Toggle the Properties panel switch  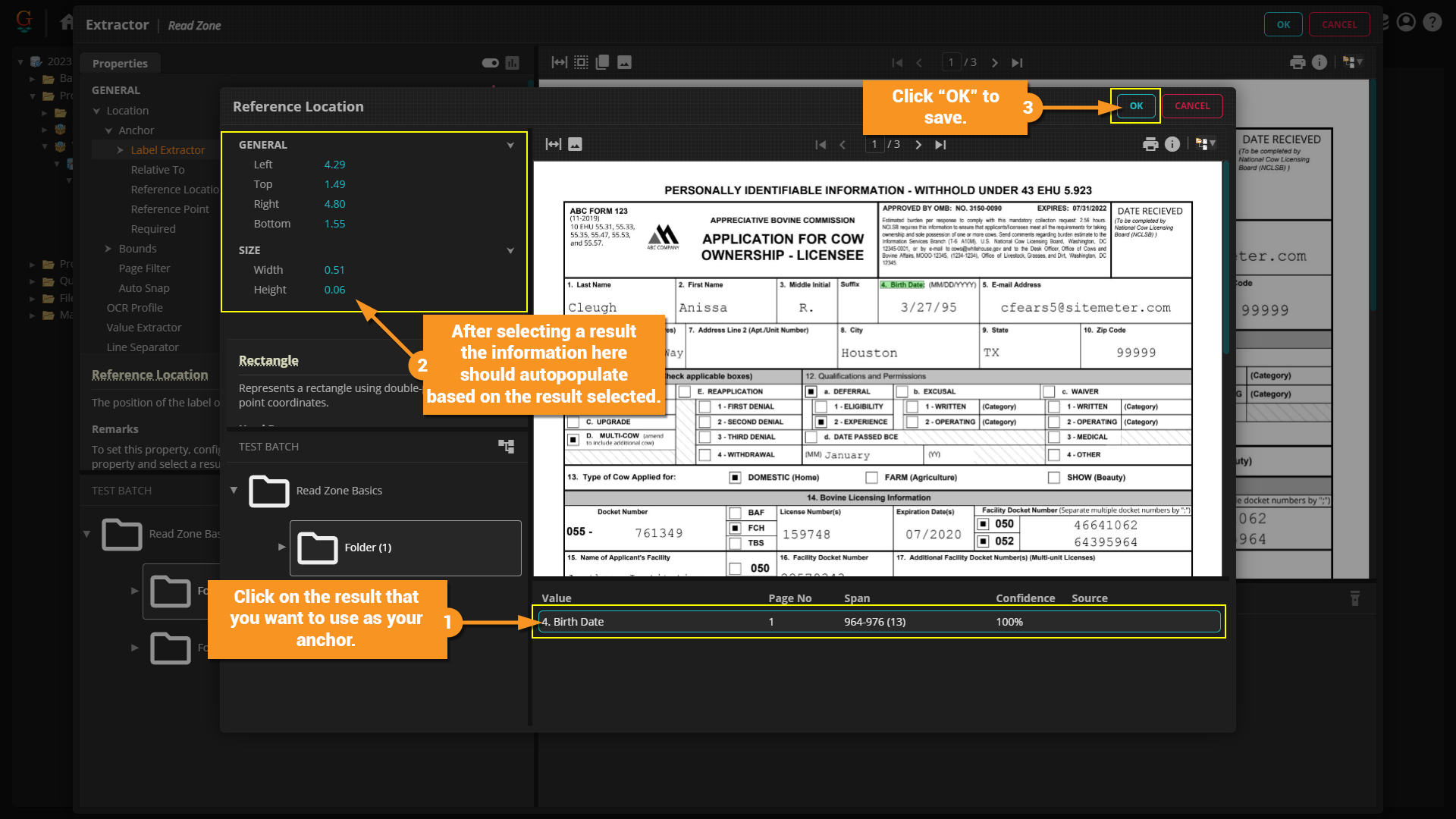491,63
